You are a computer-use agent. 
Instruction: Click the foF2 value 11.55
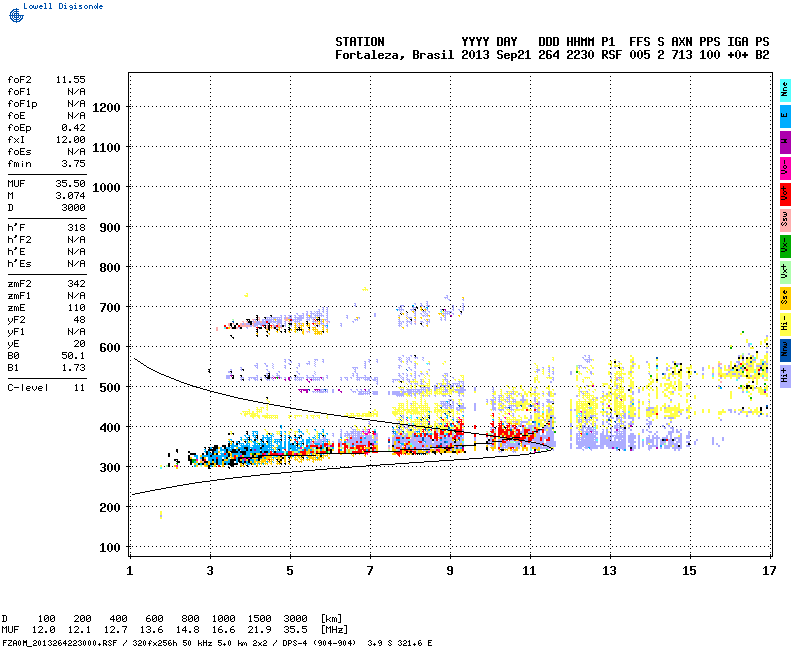click(70, 79)
